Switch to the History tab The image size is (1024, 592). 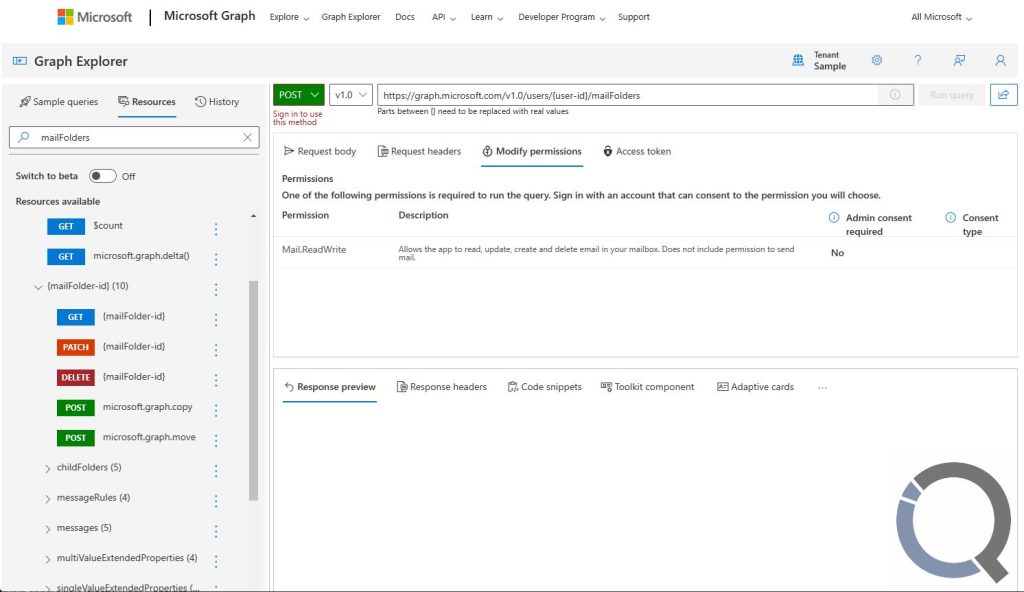pyautogui.click(x=217, y=101)
